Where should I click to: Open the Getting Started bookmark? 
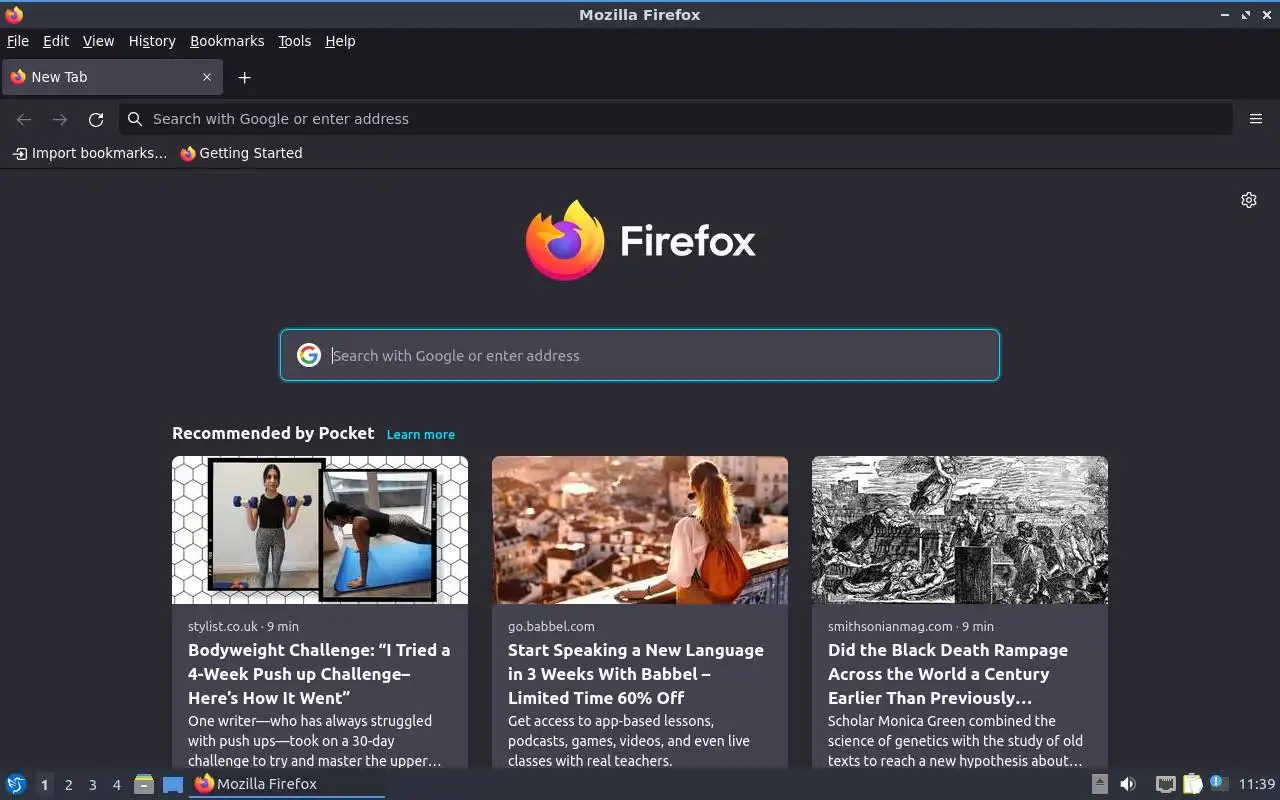[241, 153]
